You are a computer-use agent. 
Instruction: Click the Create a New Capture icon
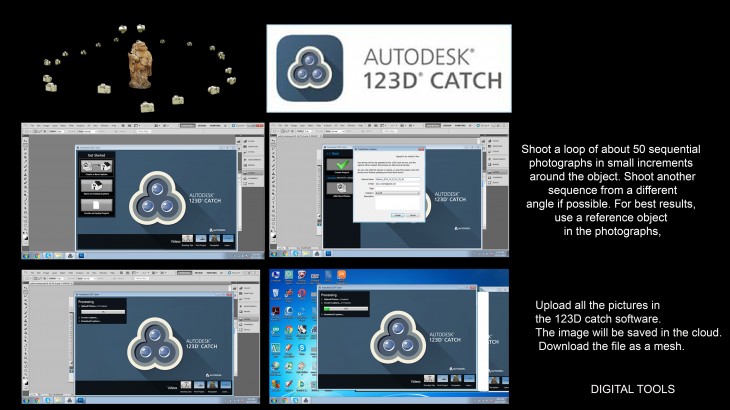click(96, 168)
